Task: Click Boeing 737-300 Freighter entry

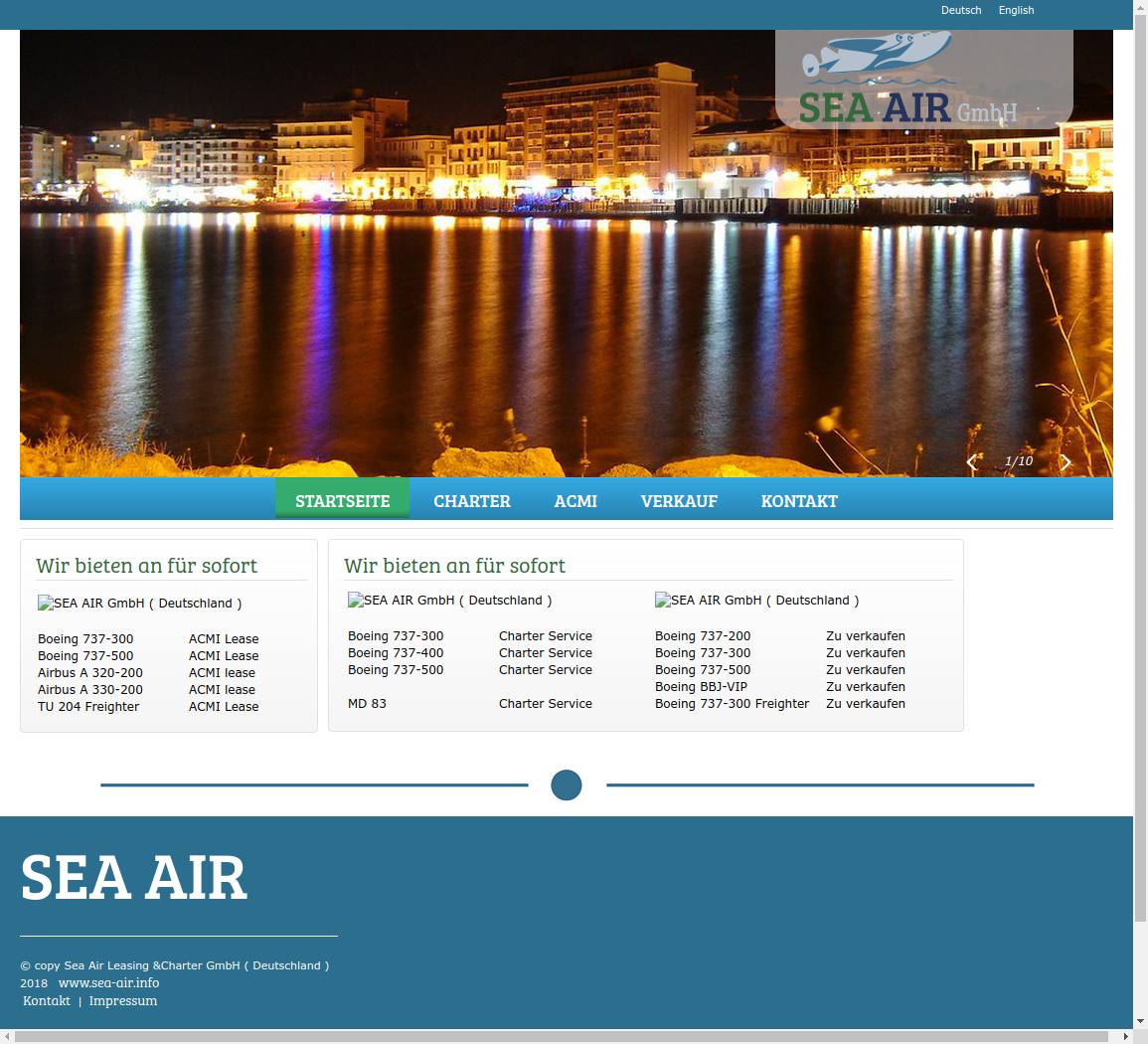Action: tap(733, 703)
